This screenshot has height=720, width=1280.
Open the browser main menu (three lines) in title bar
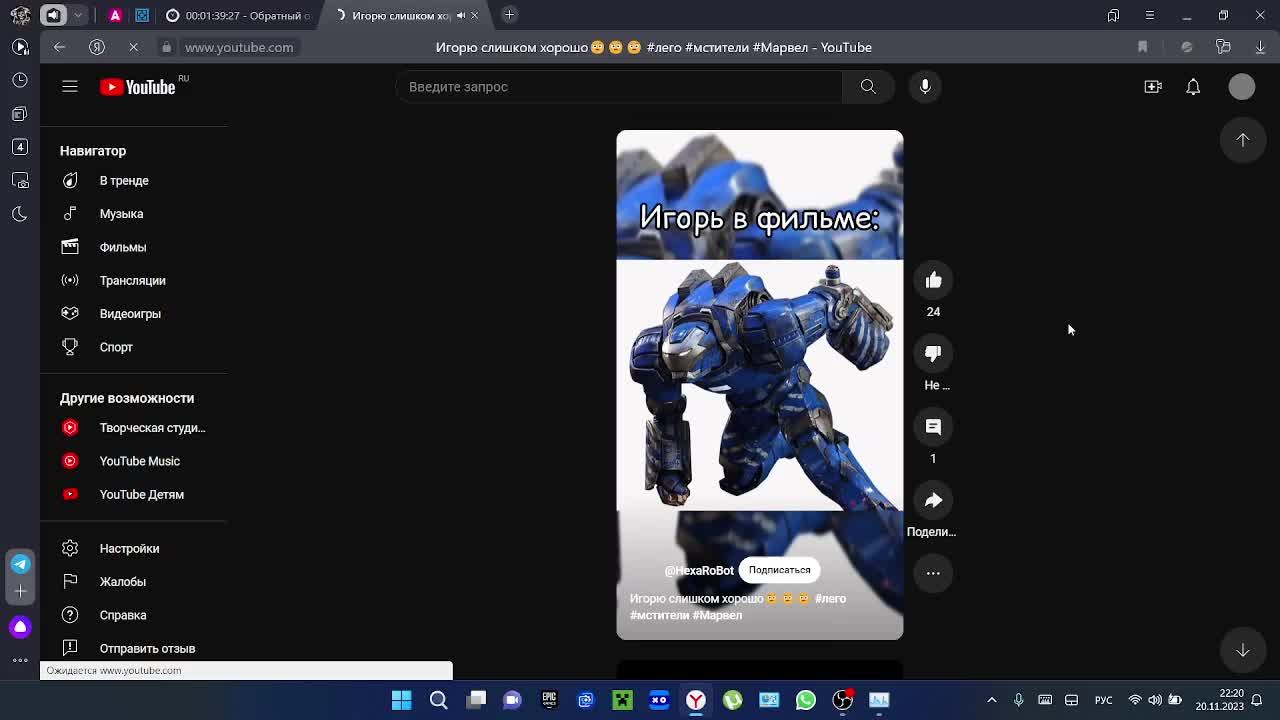1149,15
